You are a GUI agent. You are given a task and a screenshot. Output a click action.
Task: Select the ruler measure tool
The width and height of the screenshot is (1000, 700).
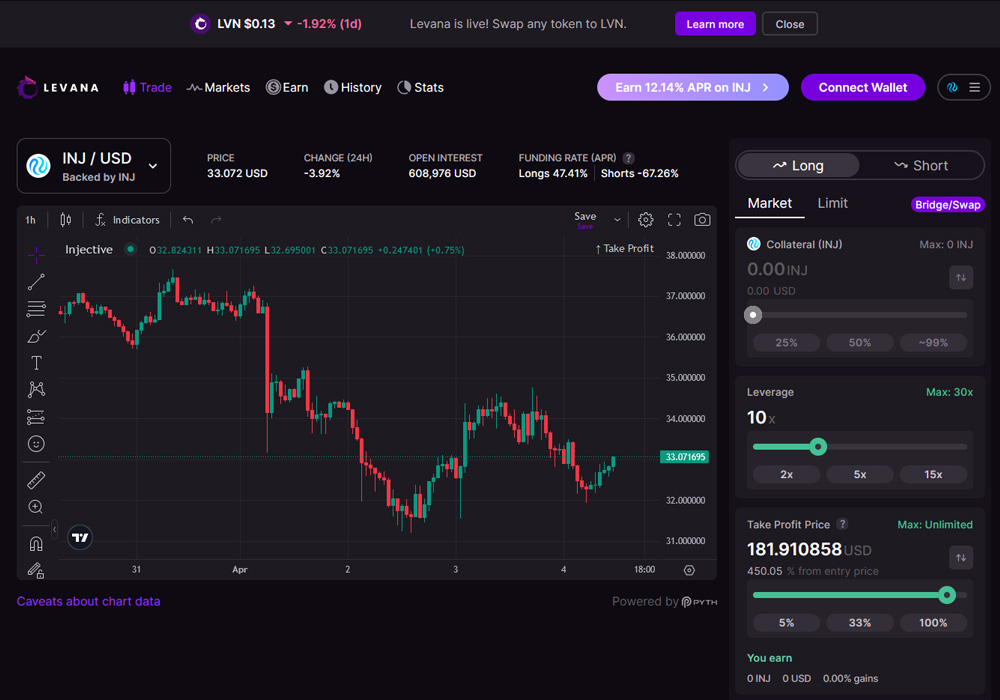tap(36, 480)
